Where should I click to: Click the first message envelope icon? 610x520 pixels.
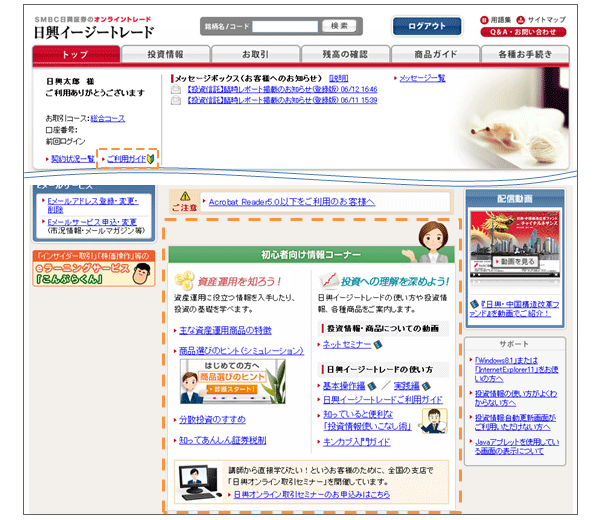tap(177, 88)
